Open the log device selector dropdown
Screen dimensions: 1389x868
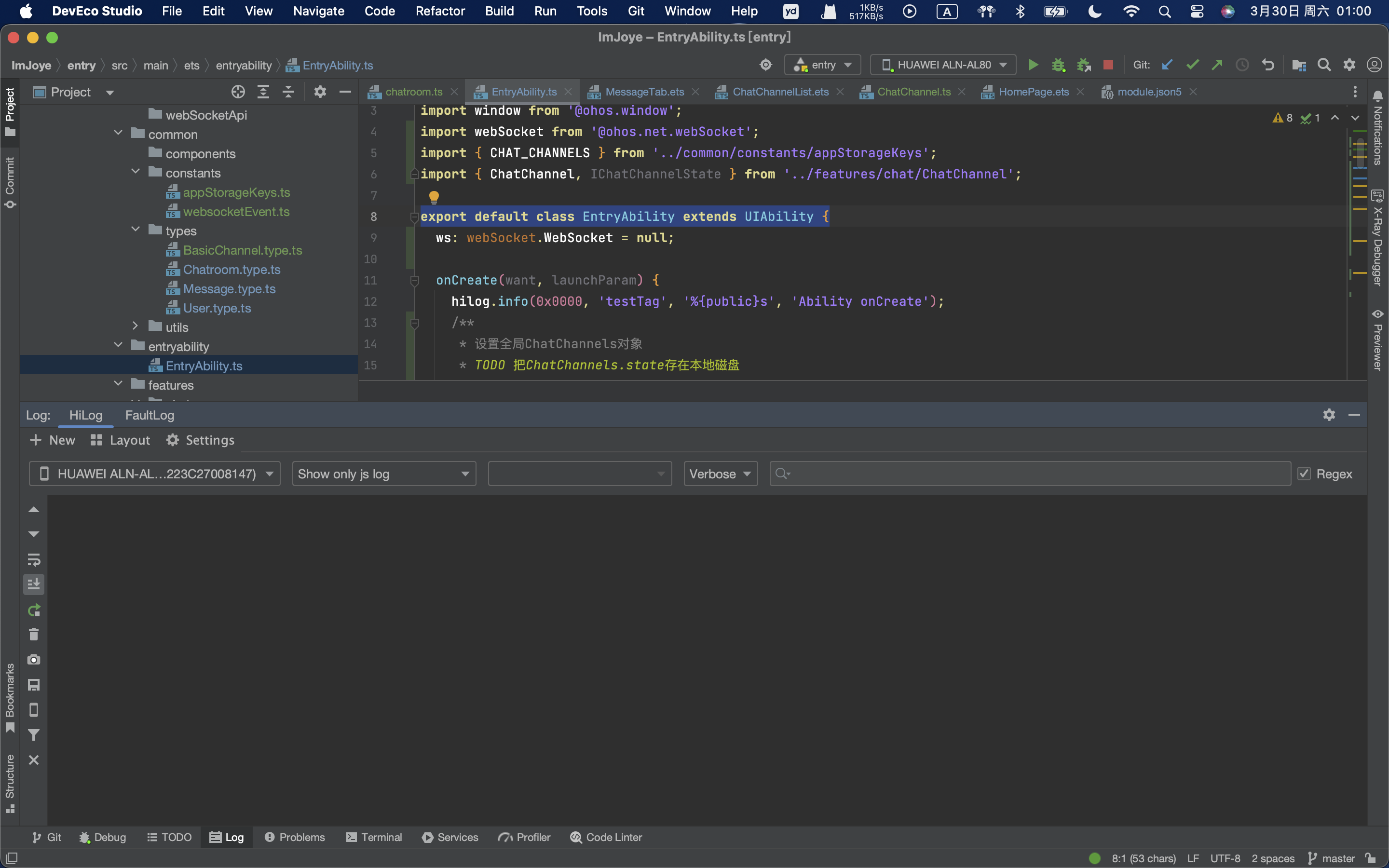155,474
